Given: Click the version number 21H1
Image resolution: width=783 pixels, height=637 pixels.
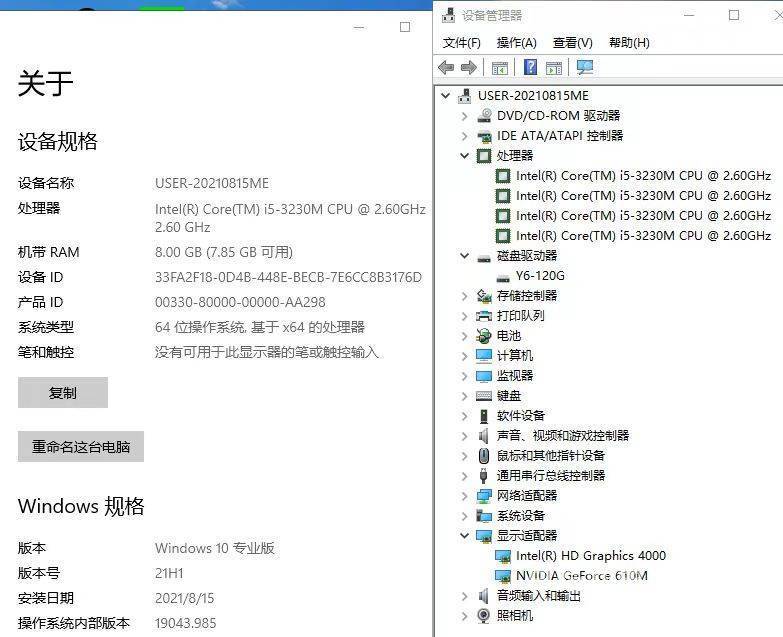Looking at the screenshot, I should [x=169, y=573].
